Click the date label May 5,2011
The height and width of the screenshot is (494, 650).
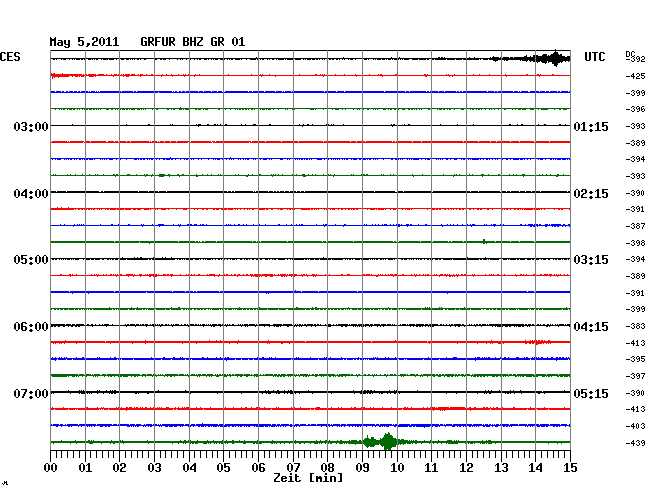84,42
